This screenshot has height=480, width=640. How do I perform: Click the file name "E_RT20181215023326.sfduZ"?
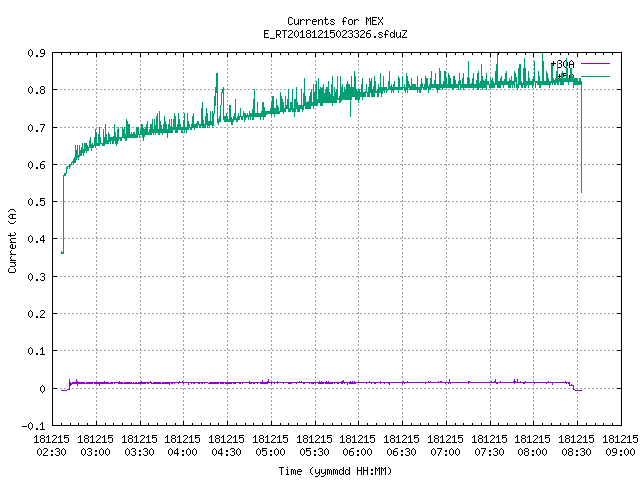point(335,34)
